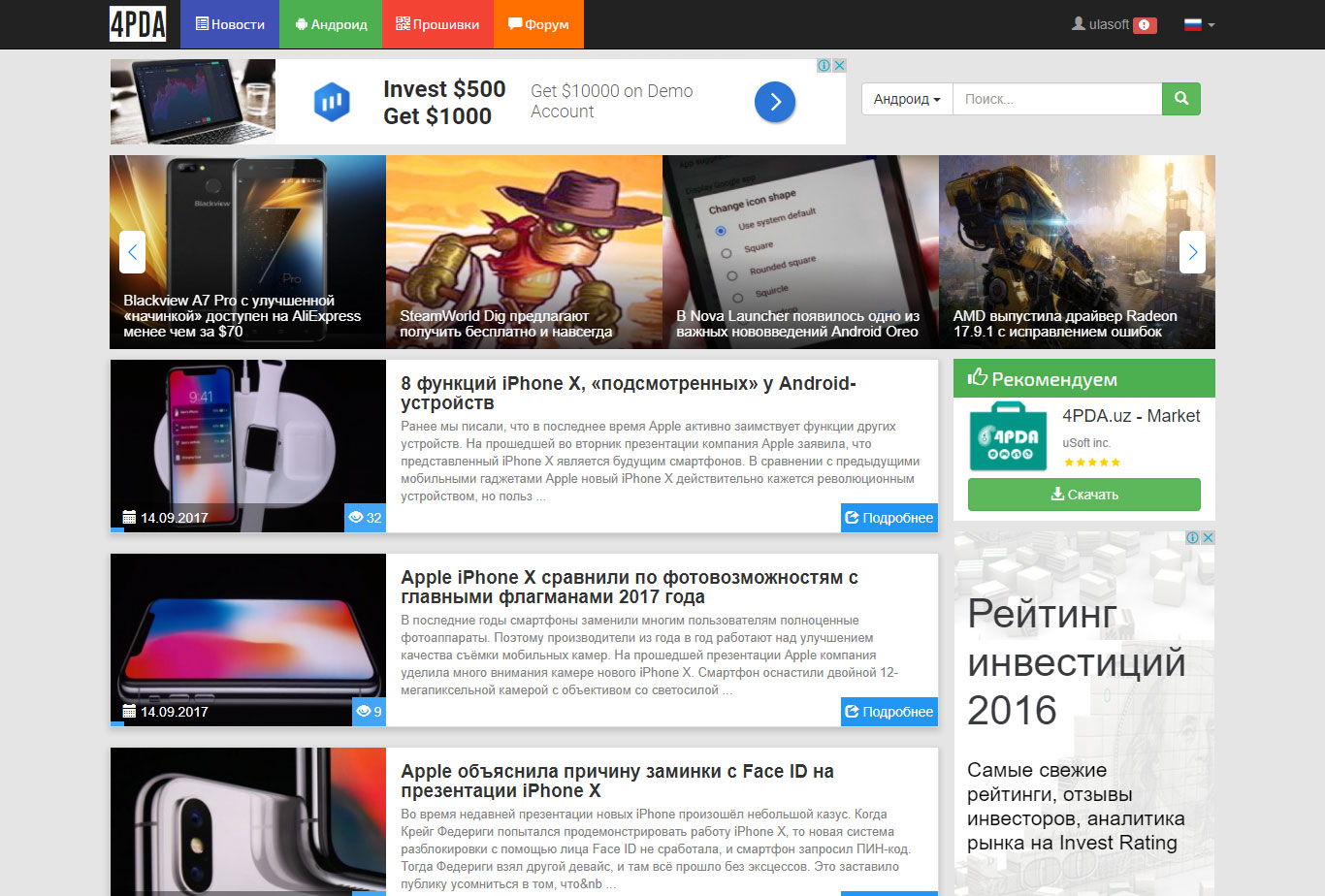
Task: Open the ulasoft user account menu
Action: click(x=1100, y=24)
